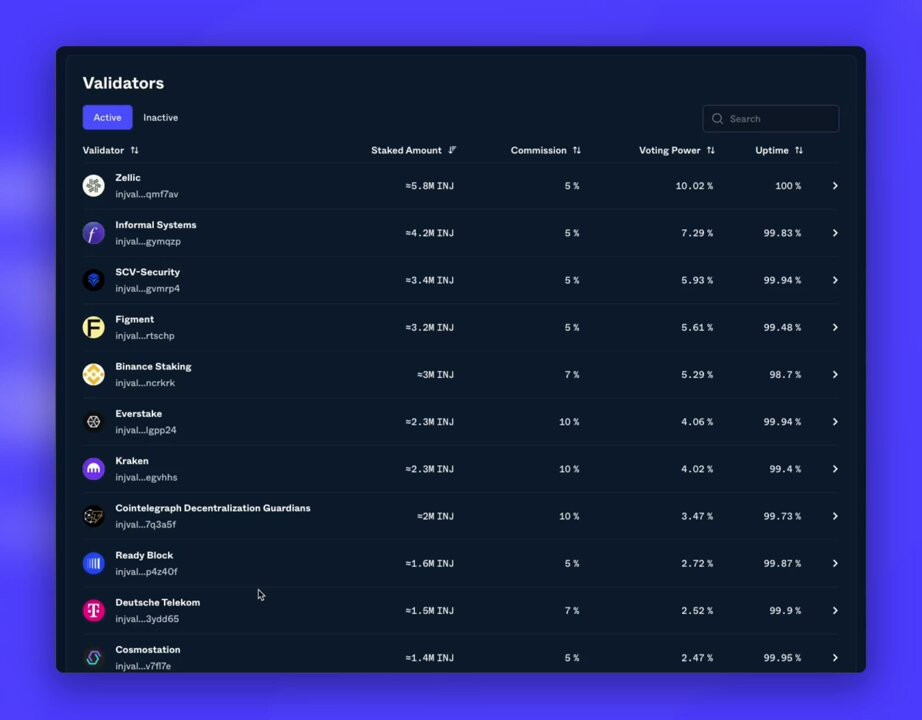This screenshot has height=720, width=922.
Task: Click the Validator column header
Action: coord(103,151)
